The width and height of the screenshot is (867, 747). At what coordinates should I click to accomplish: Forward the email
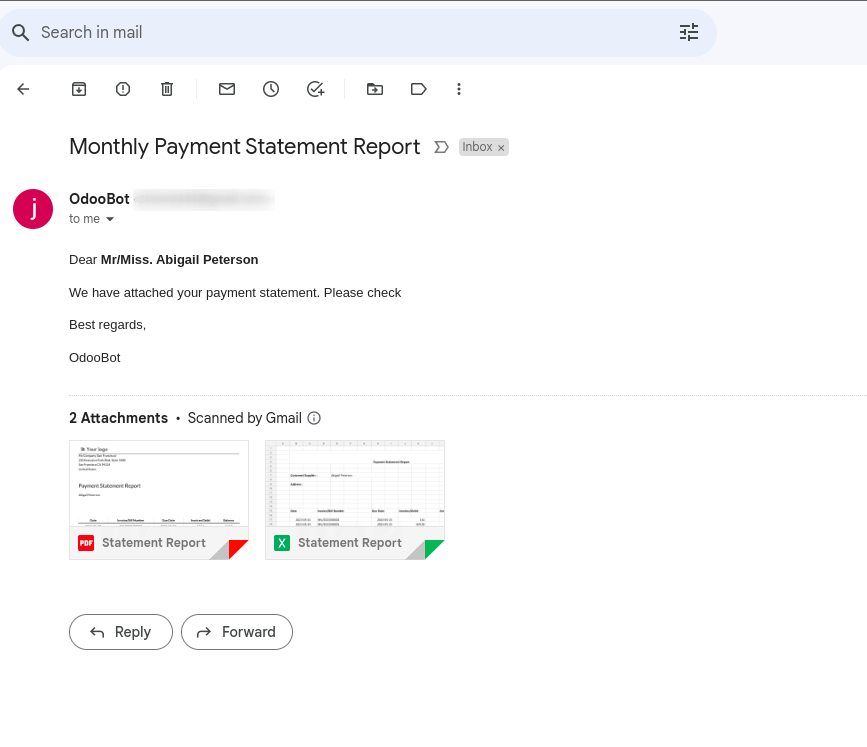pos(237,632)
